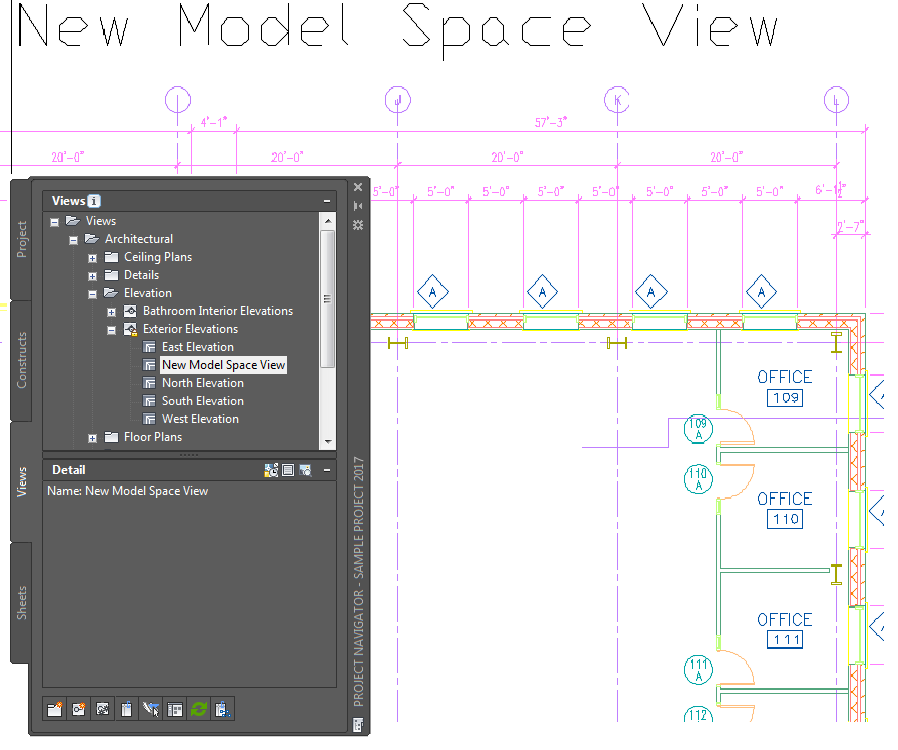Click the Detail list view icon
The height and width of the screenshot is (750, 898).
[288, 470]
